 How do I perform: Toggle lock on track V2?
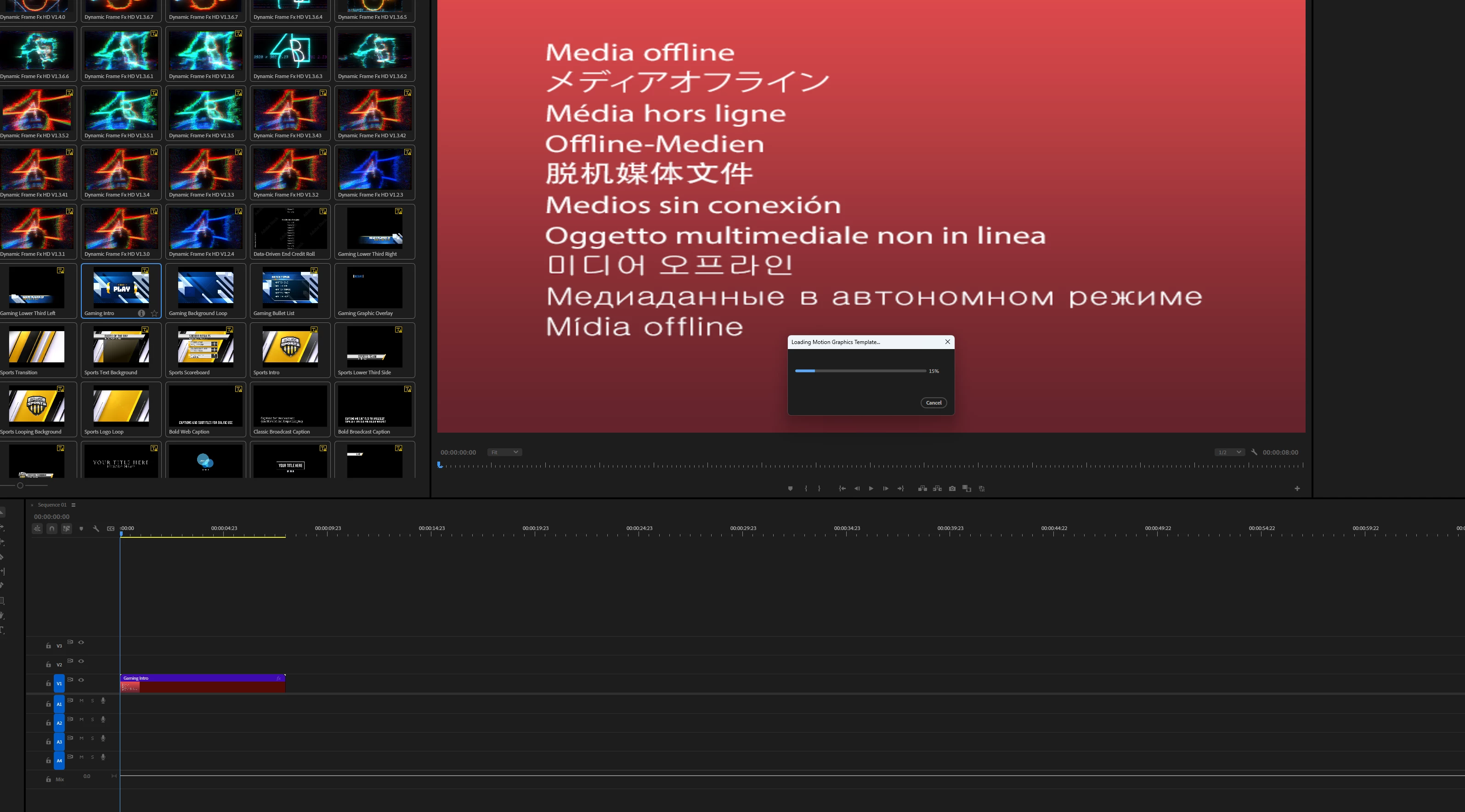[48, 665]
